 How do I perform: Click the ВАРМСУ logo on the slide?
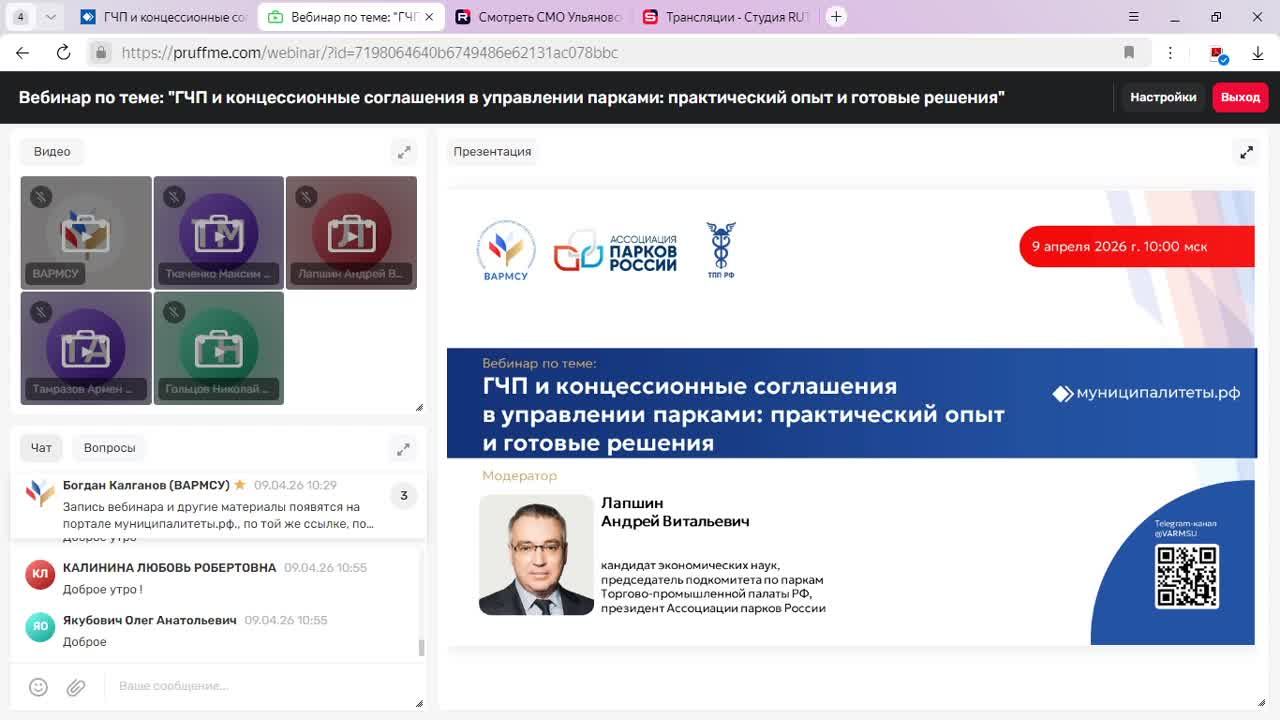click(x=505, y=250)
